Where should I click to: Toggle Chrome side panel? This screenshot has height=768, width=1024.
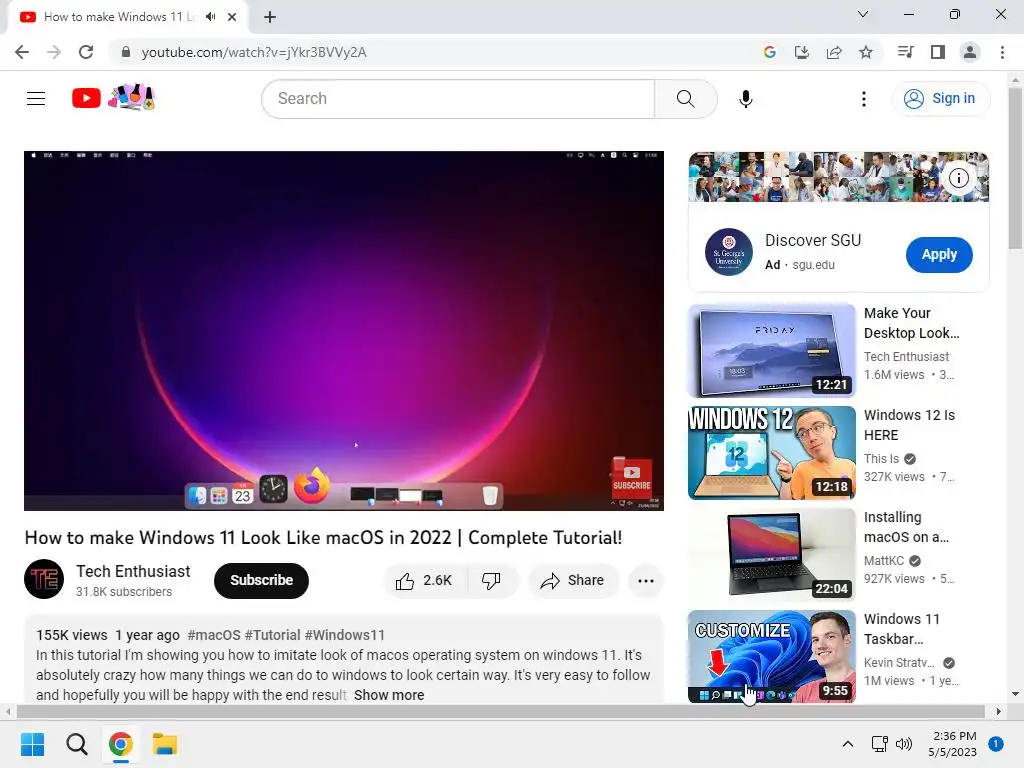[938, 52]
